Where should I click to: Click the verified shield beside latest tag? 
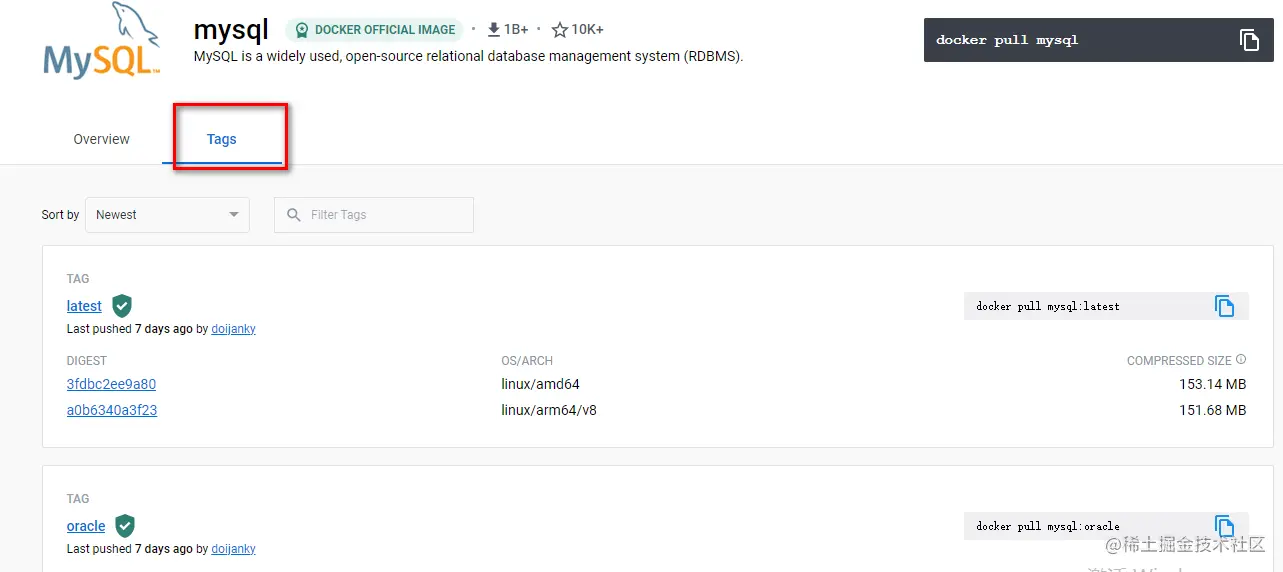pyautogui.click(x=122, y=306)
